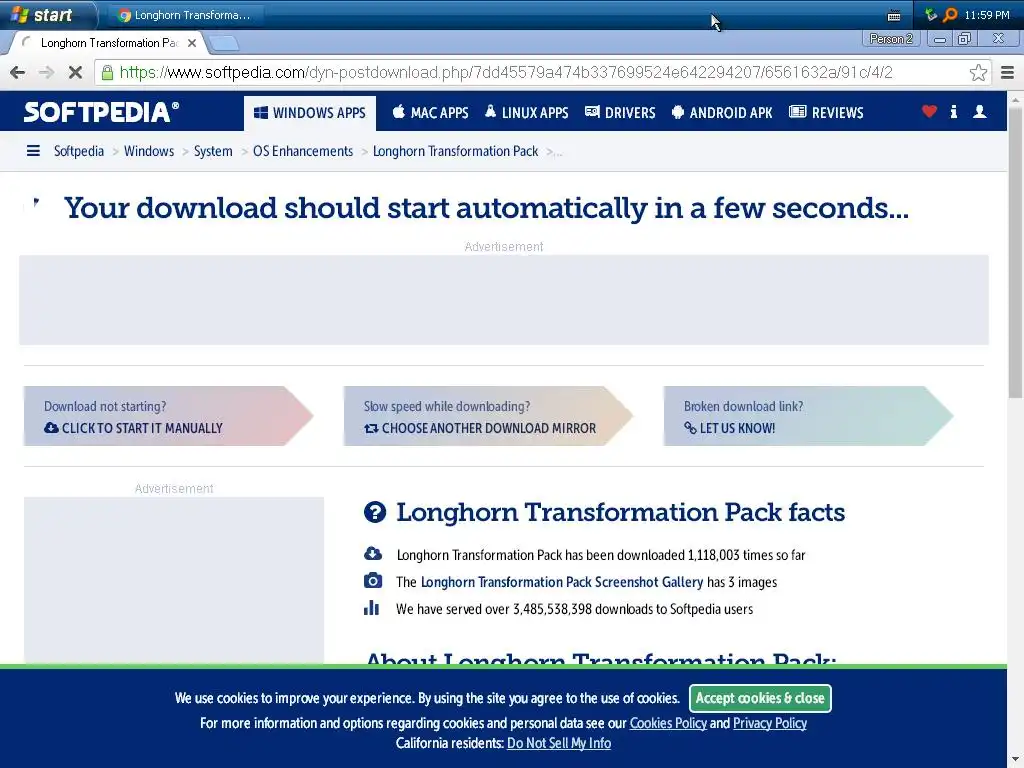The image size is (1024, 768).
Task: Click the browser back arrow
Action: [x=18, y=72]
